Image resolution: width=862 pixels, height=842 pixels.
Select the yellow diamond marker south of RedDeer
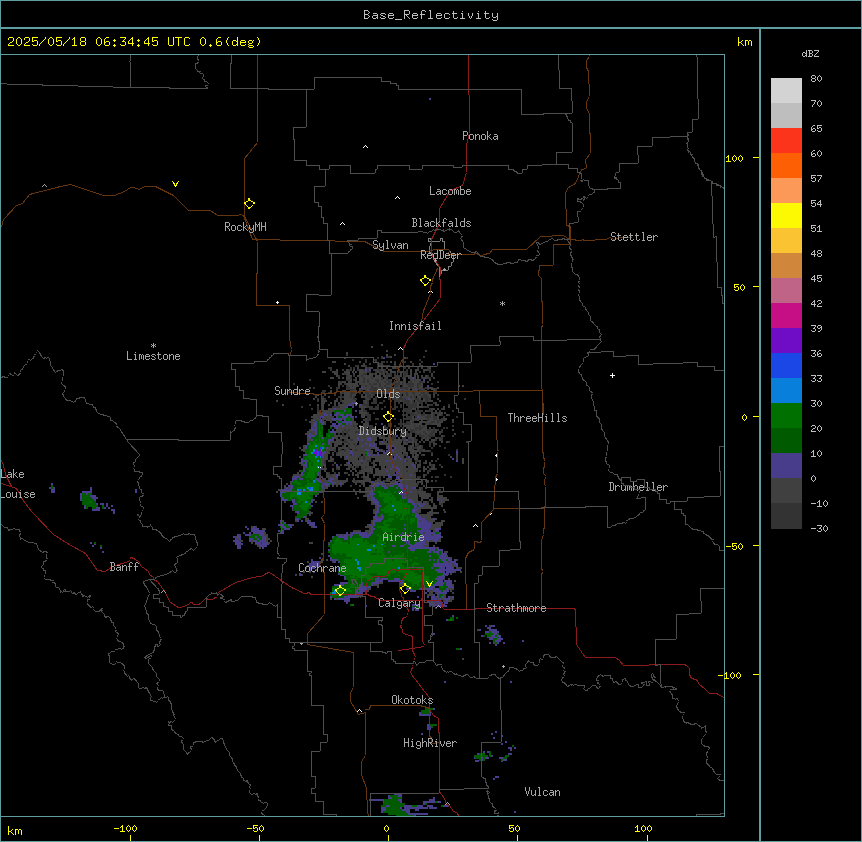click(x=426, y=281)
